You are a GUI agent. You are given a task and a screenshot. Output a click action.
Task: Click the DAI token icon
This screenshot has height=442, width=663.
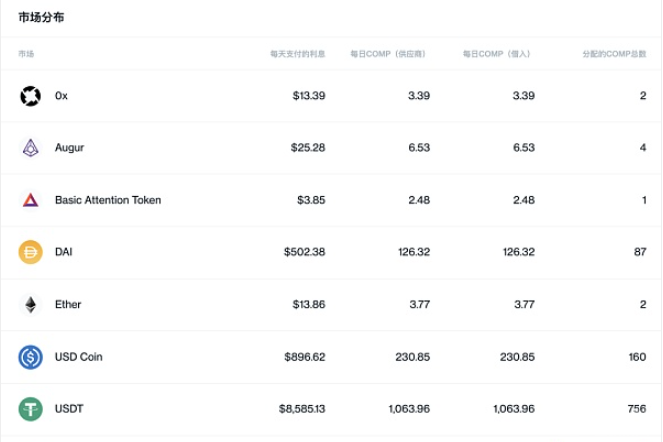(30, 252)
